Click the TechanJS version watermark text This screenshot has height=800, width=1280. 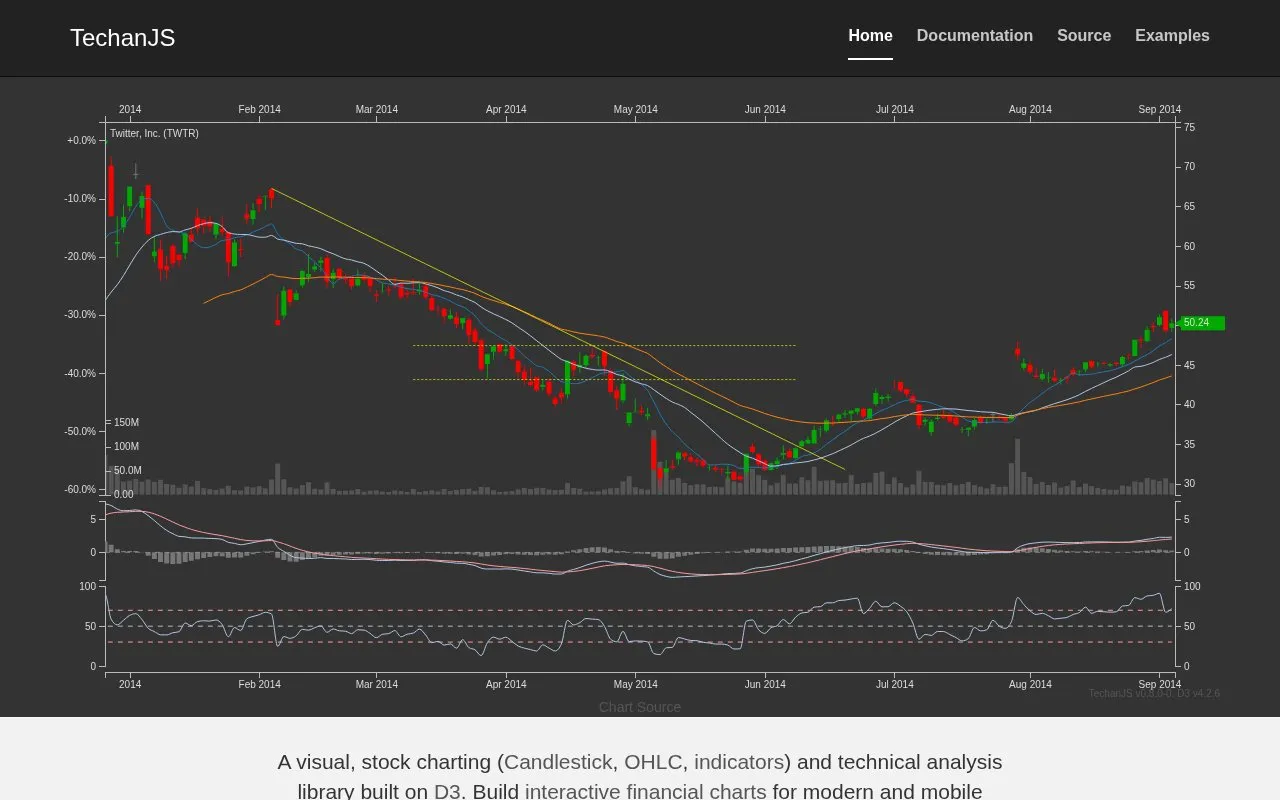tap(1154, 693)
